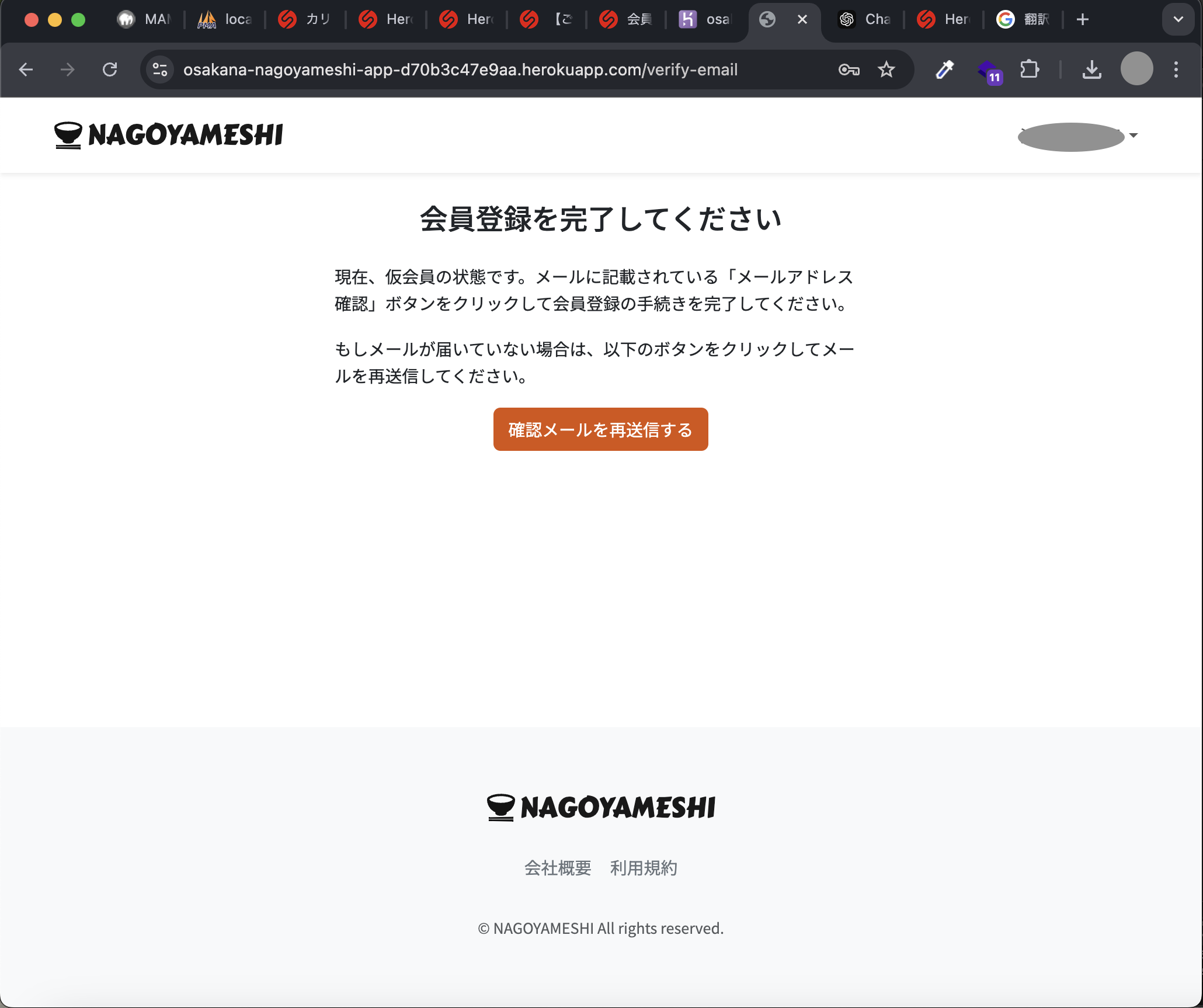Click inside the address bar URL field
The image size is (1203, 1008).
461,69
